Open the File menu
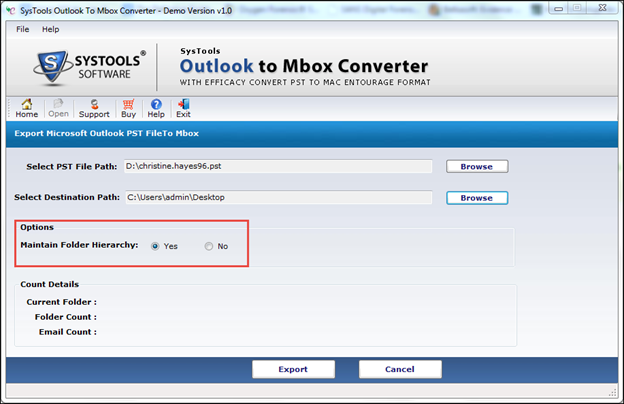 (23, 29)
